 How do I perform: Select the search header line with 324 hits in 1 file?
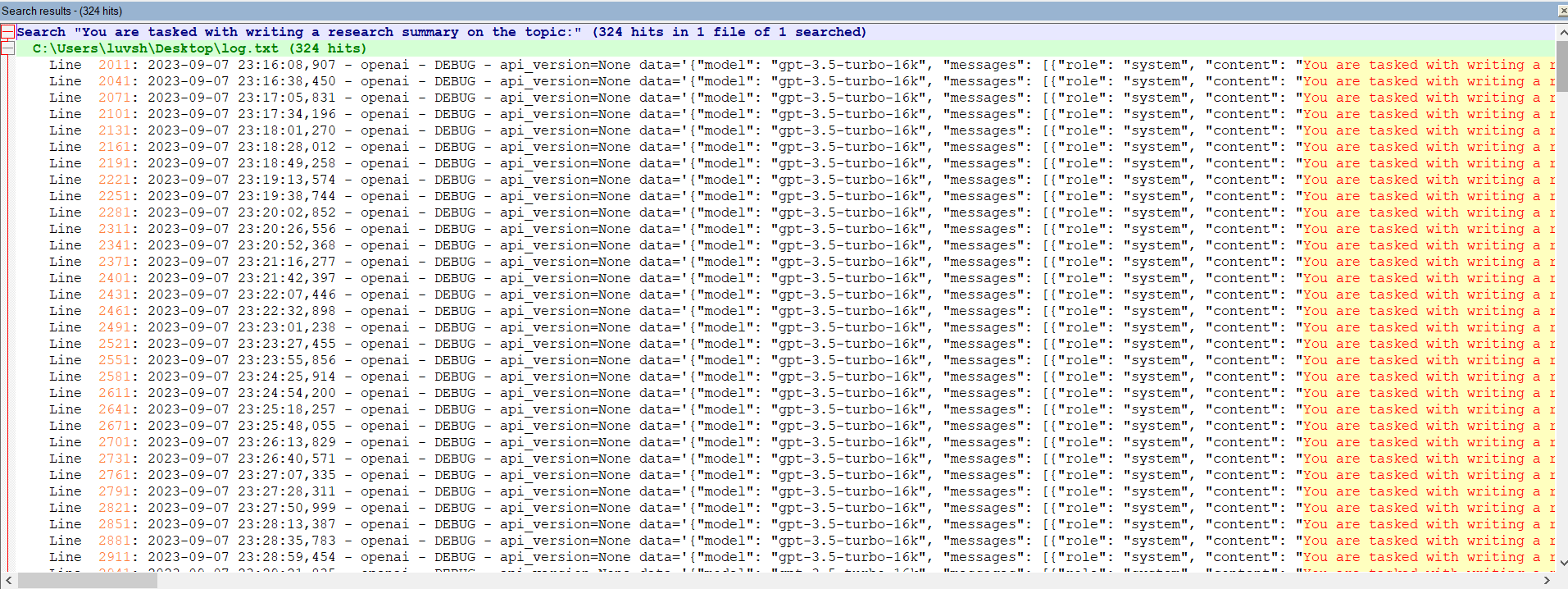pyautogui.click(x=785, y=32)
